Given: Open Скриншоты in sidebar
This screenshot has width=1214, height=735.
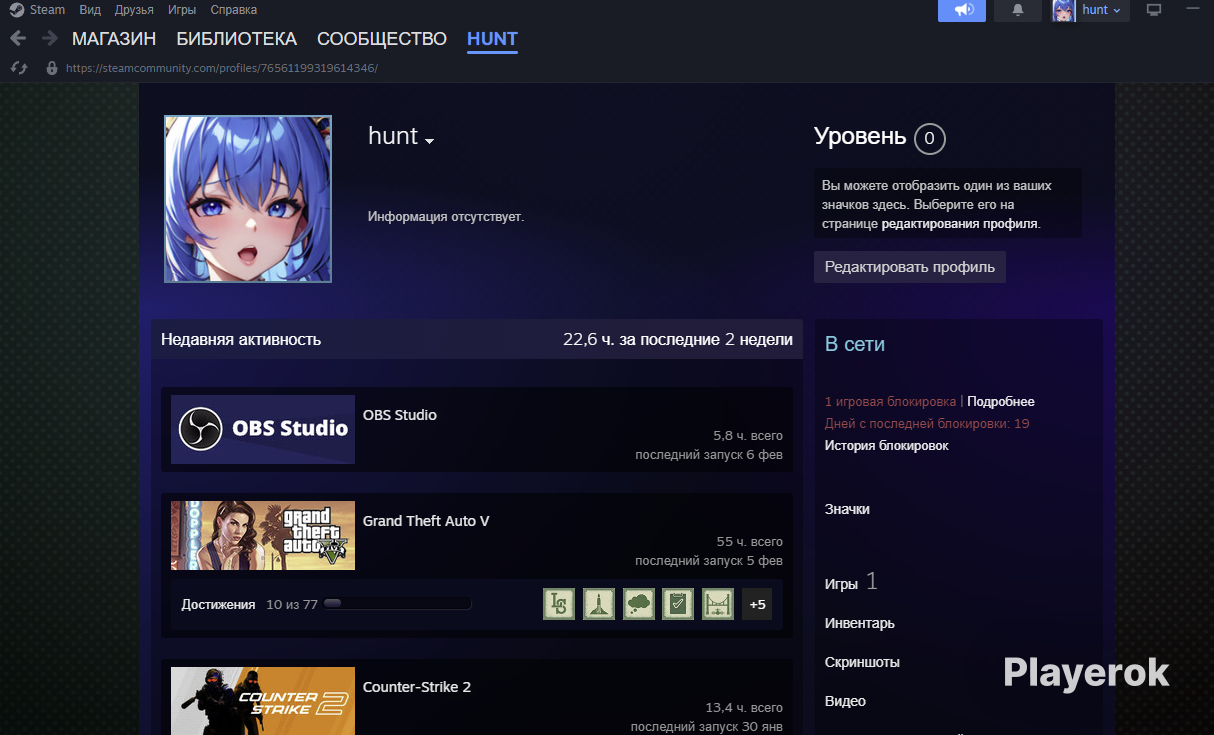Looking at the screenshot, I should point(862,662).
